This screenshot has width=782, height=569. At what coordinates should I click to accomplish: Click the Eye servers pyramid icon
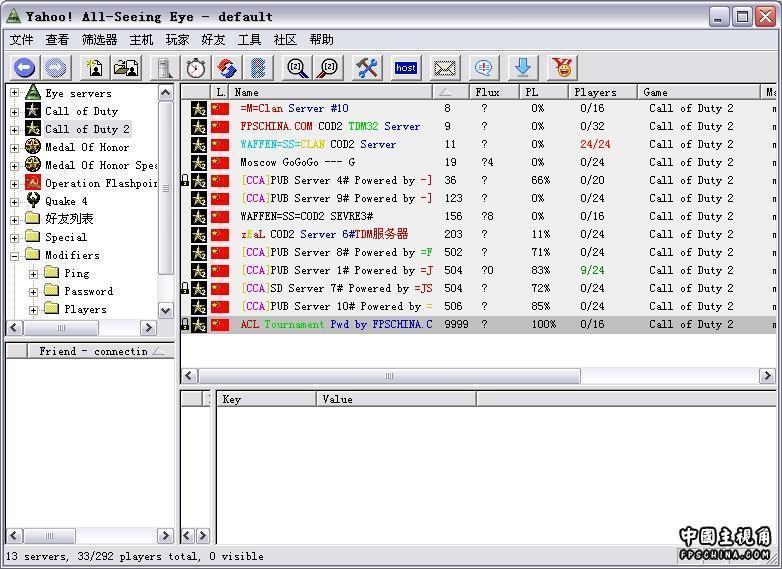33,92
